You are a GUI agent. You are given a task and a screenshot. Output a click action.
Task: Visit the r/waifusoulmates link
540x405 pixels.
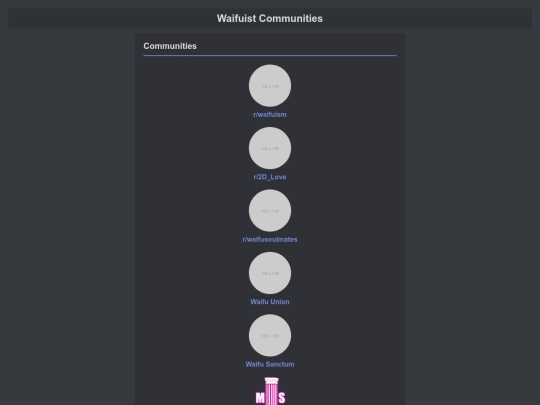click(x=270, y=239)
